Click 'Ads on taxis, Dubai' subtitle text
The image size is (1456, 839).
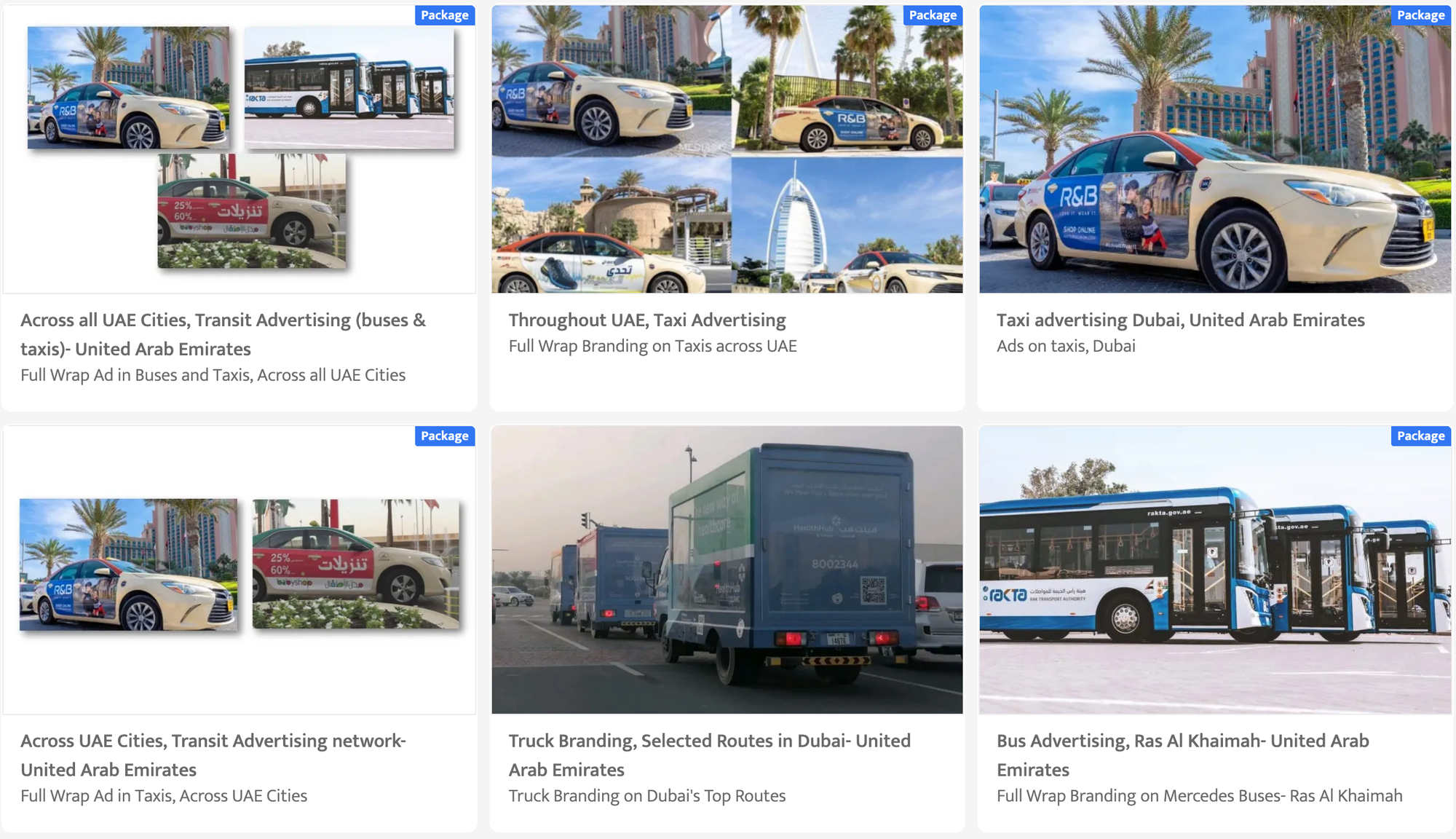[x=1066, y=347]
